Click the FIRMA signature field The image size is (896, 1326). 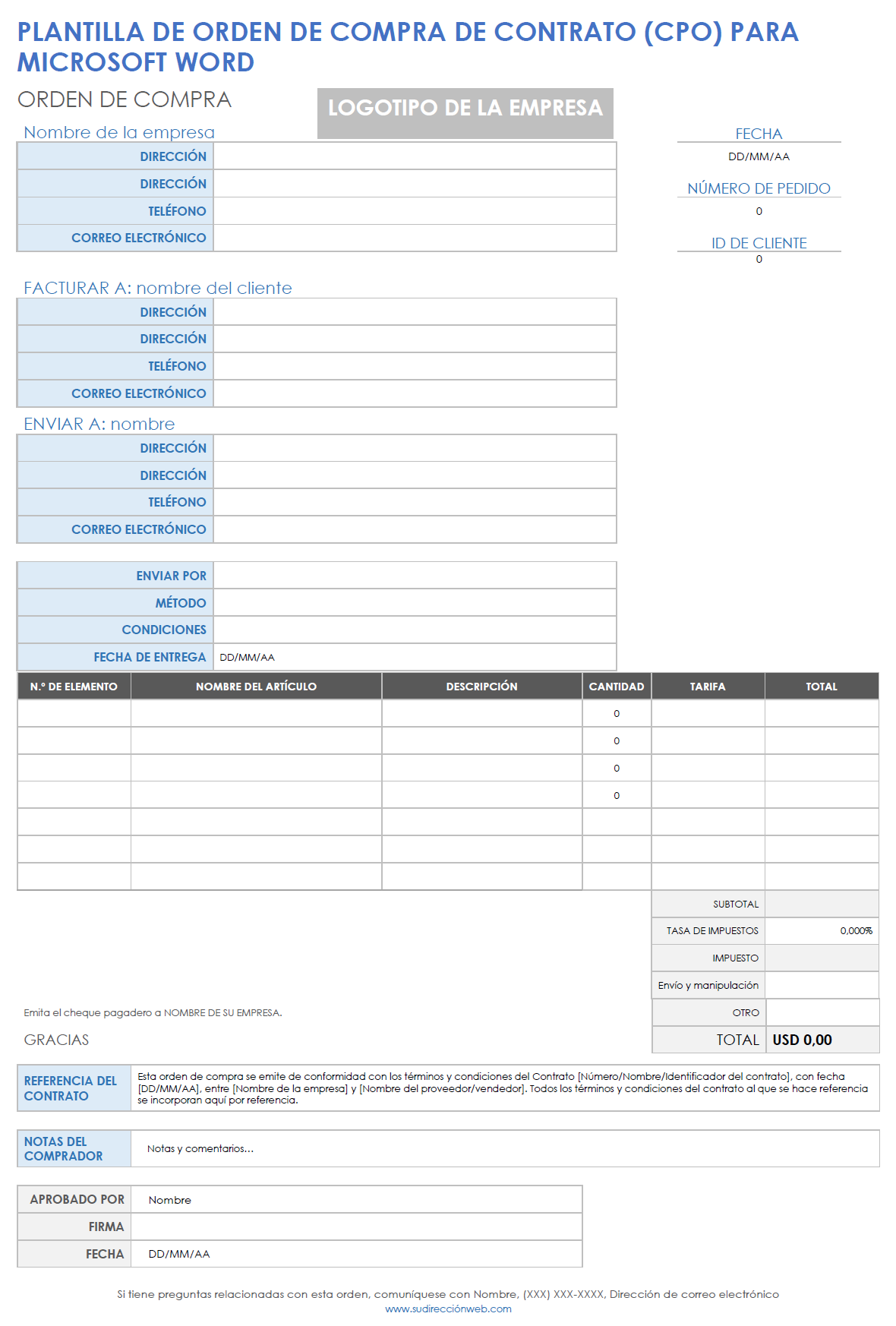356,1227
